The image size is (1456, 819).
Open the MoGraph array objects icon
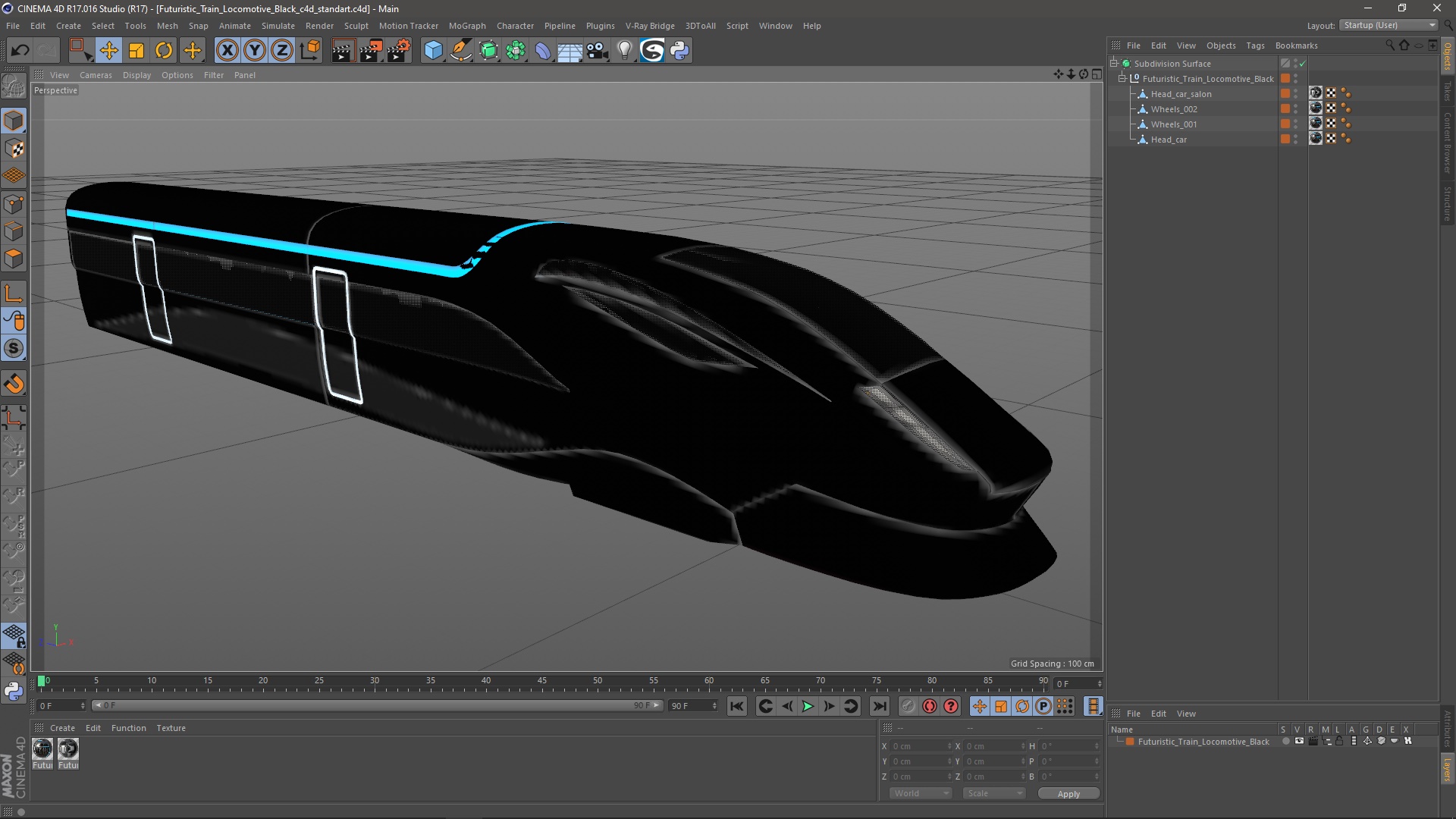(516, 51)
